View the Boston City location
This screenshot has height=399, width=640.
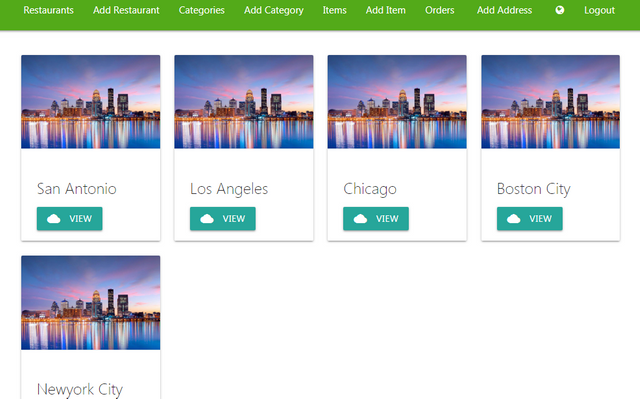[x=530, y=219]
